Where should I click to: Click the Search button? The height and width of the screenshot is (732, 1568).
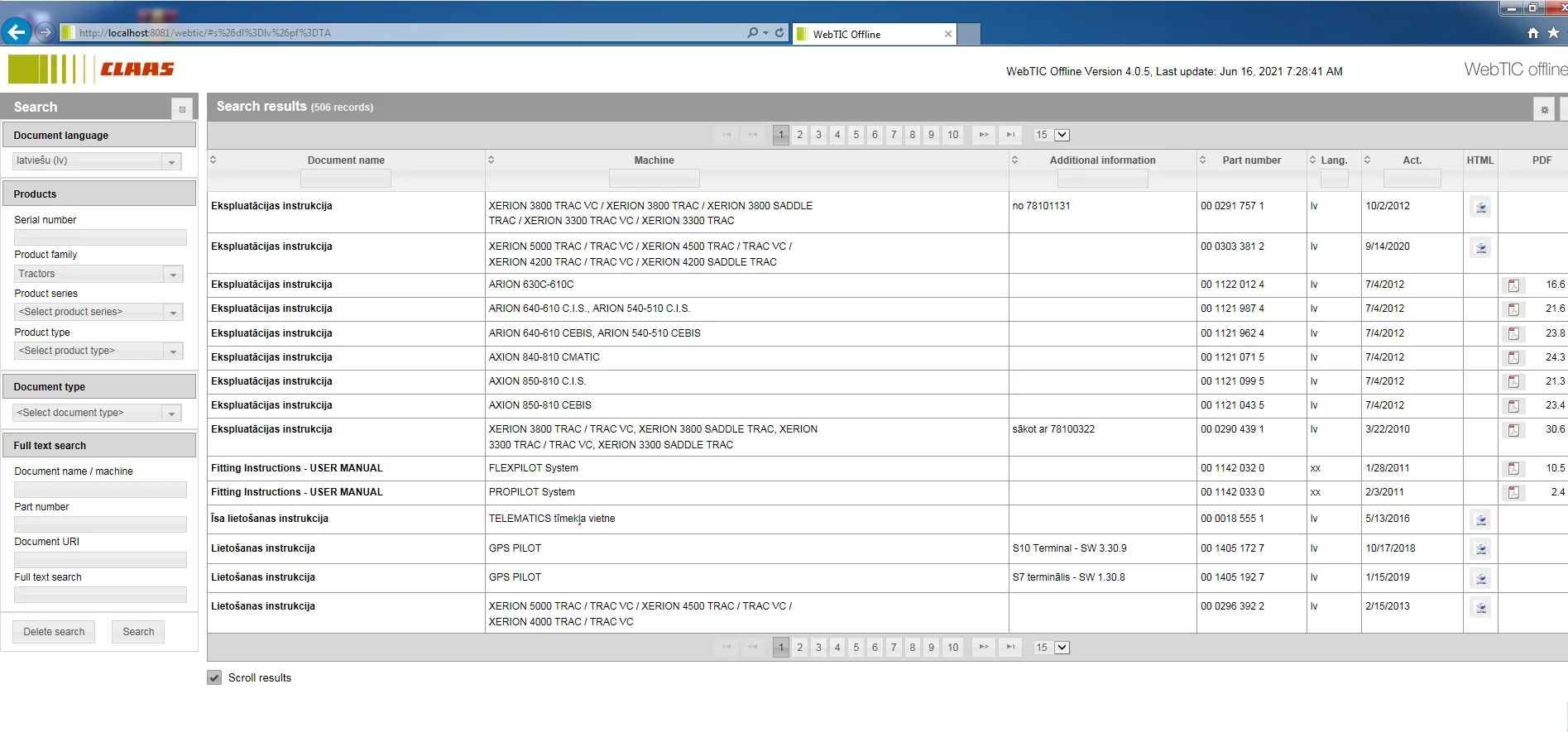point(138,632)
